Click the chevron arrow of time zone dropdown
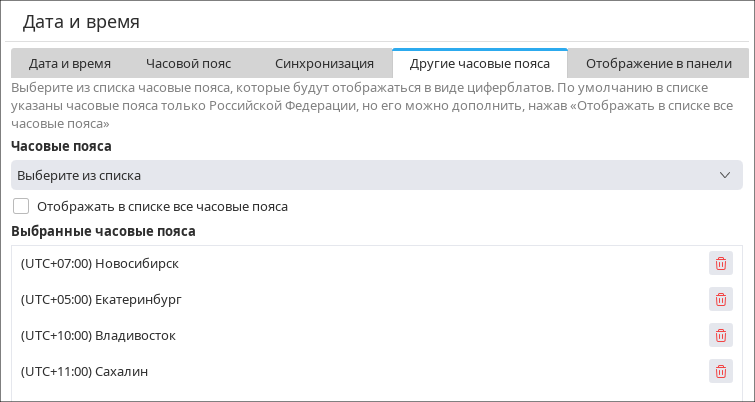755x402 pixels. coord(726,175)
